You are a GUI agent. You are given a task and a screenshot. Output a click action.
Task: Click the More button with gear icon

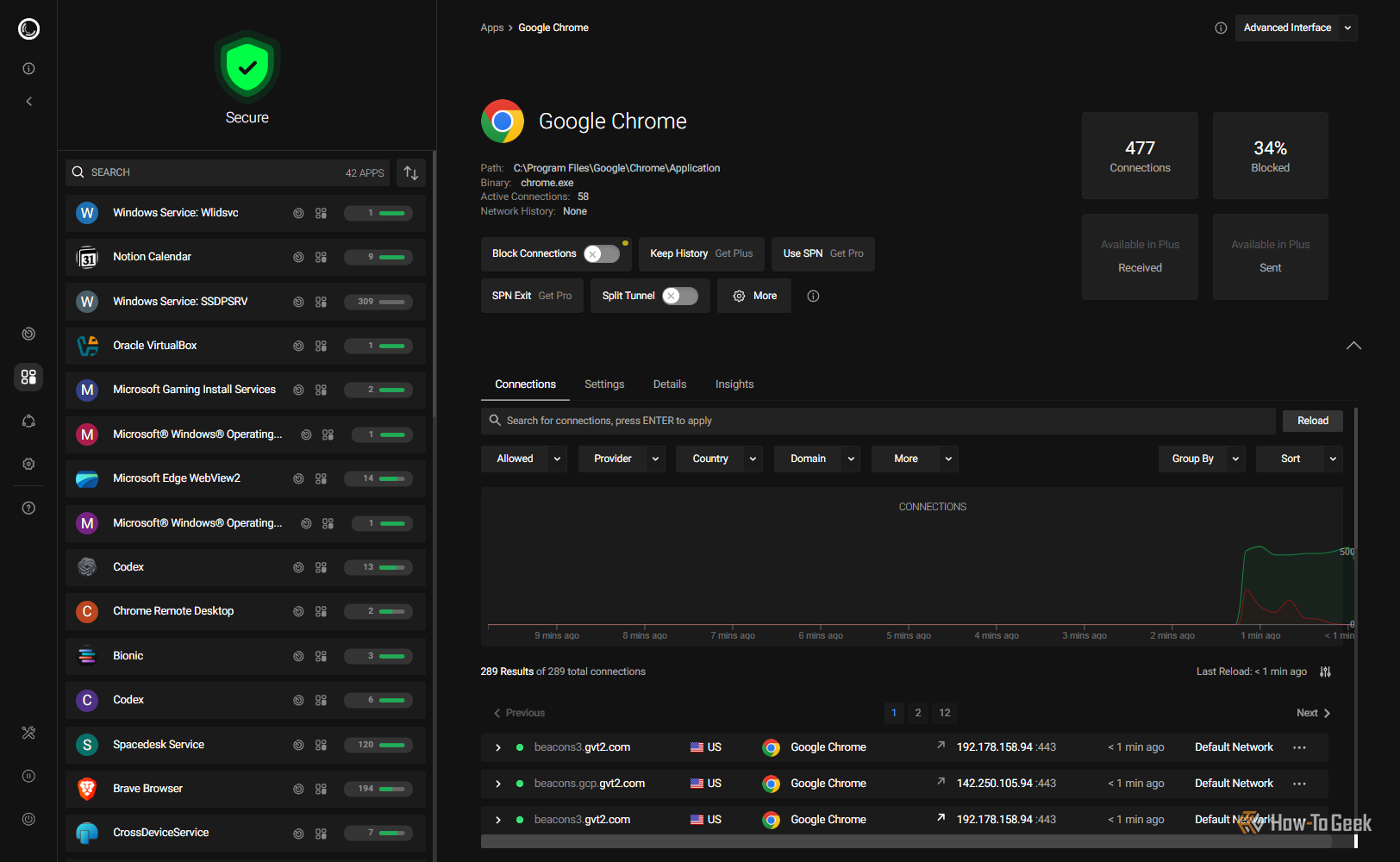[754, 296]
